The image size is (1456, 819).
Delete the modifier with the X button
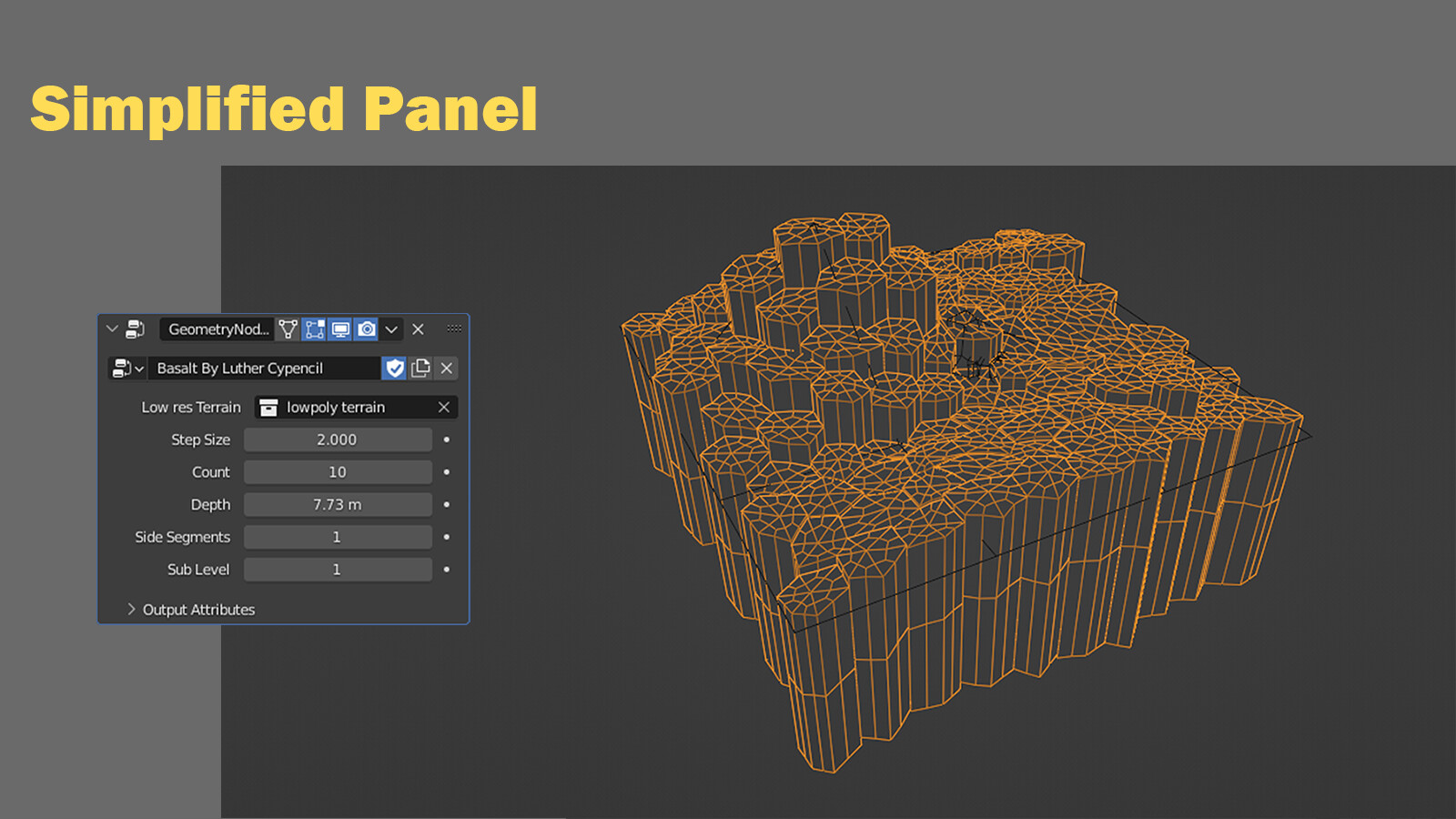pyautogui.click(x=418, y=329)
